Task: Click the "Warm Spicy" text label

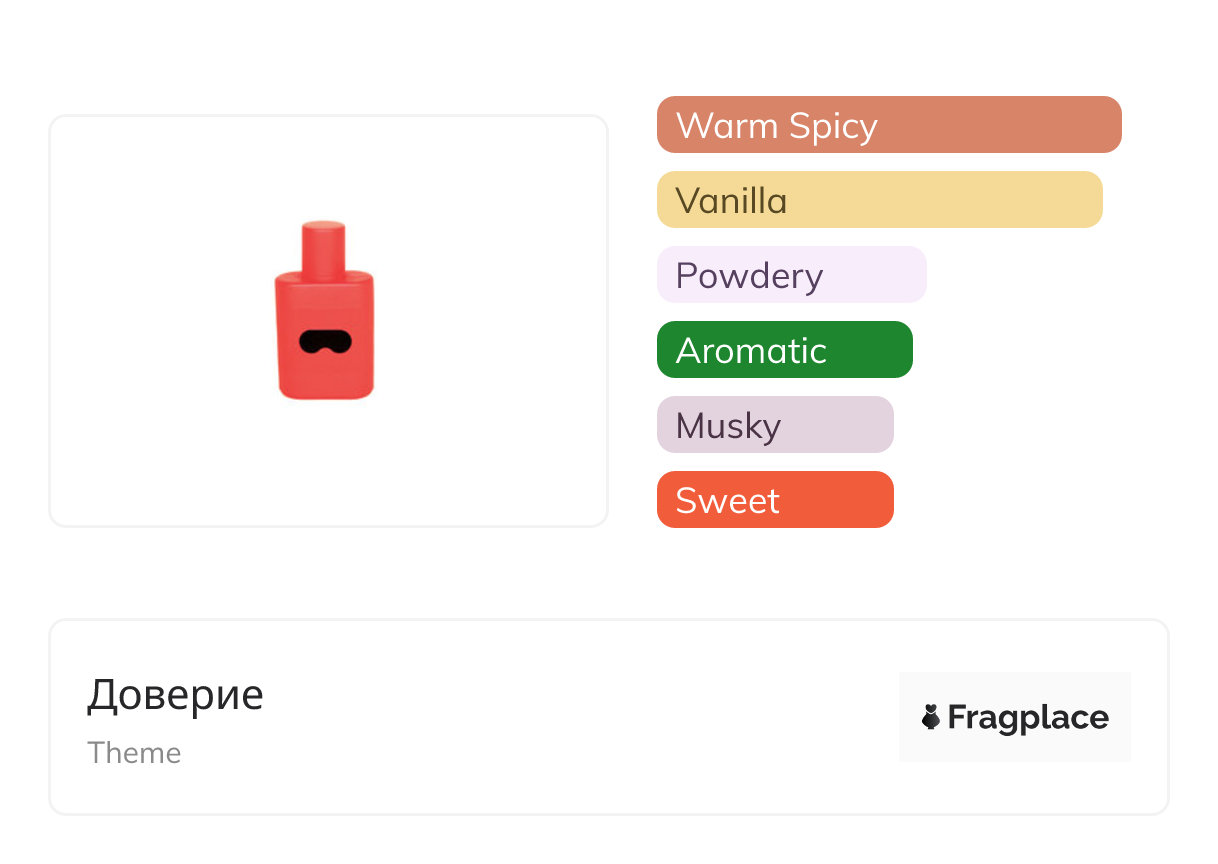Action: (x=776, y=126)
